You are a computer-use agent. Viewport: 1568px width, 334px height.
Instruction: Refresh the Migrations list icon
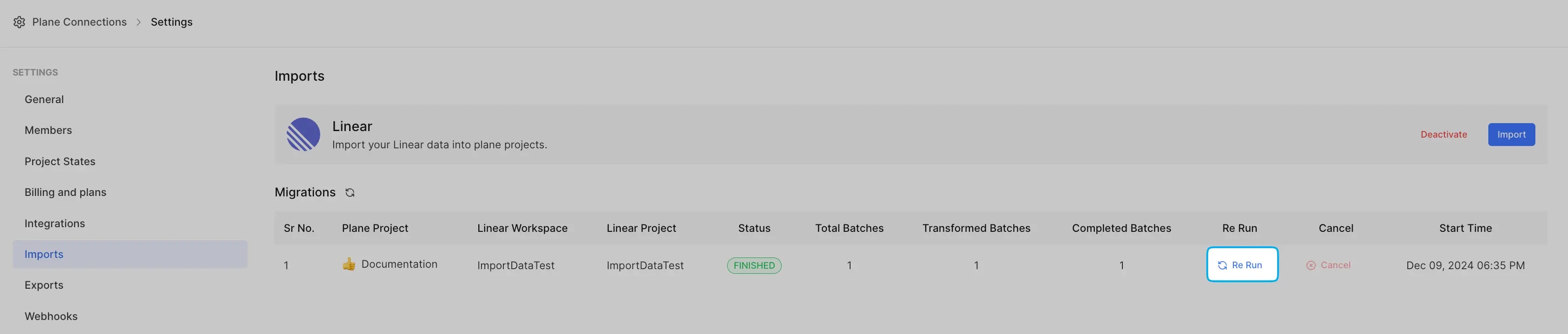coord(350,193)
